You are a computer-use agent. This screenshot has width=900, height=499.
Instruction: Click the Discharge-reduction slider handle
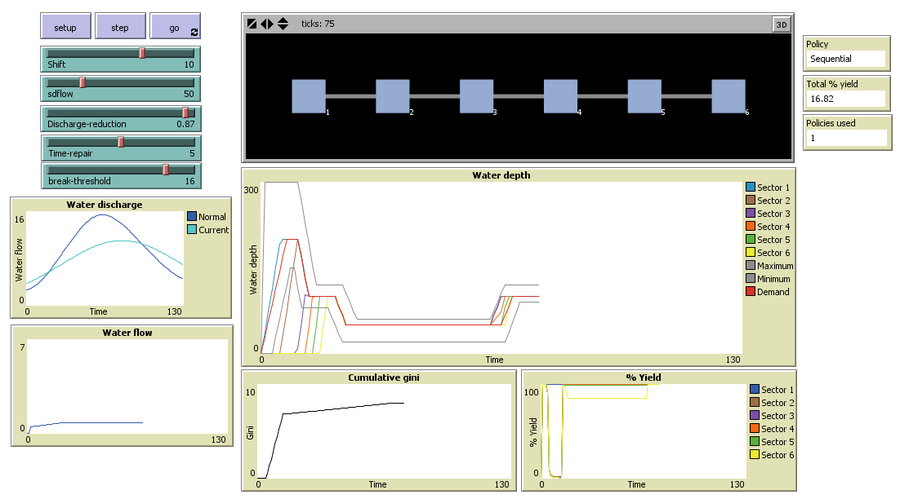tap(185, 113)
